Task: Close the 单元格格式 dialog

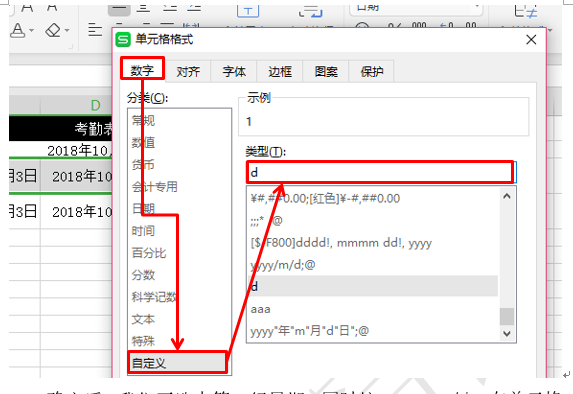Action: click(531, 39)
